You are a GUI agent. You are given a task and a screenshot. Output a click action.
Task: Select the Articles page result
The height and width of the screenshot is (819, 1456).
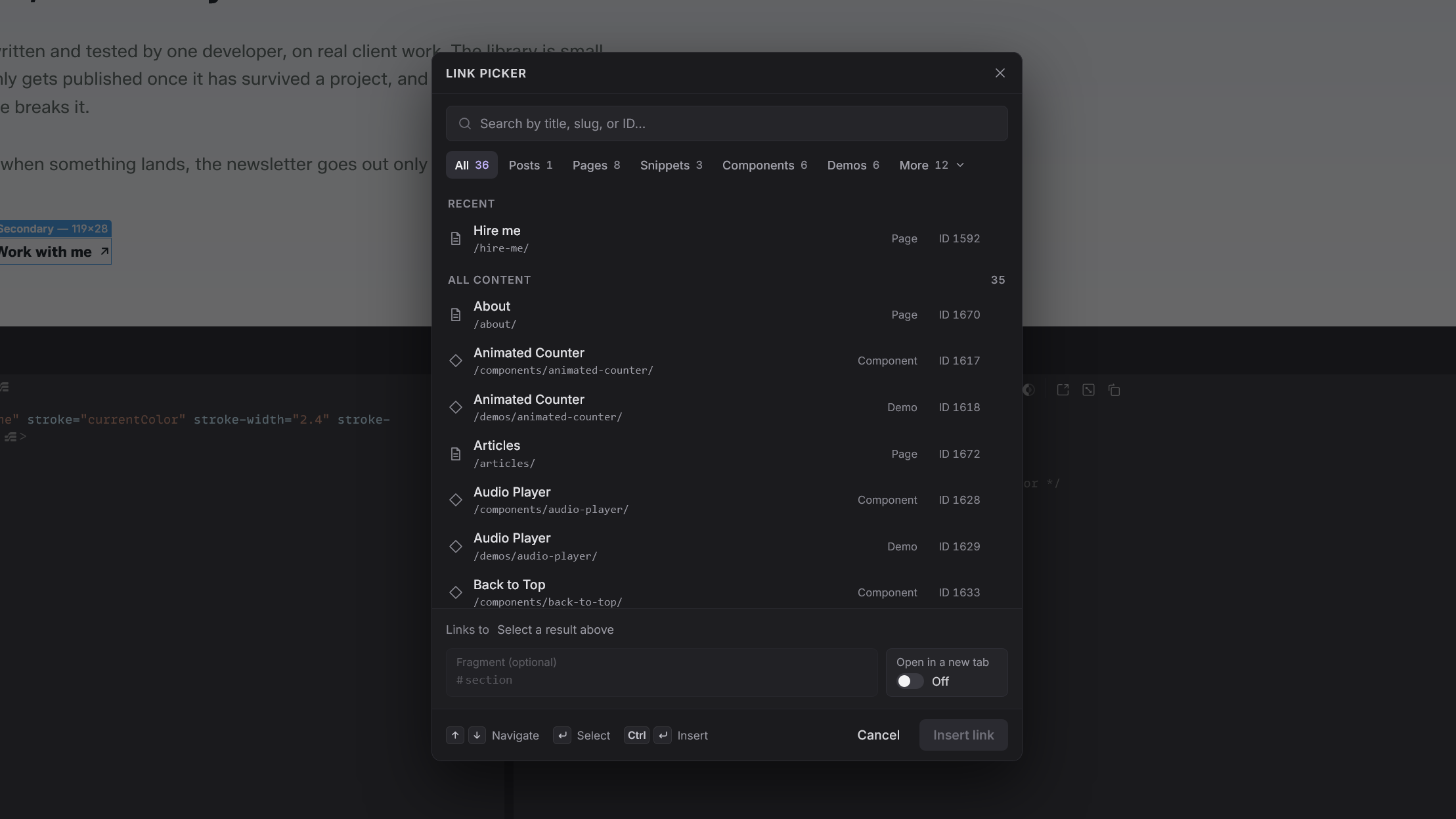pyautogui.click(x=726, y=454)
